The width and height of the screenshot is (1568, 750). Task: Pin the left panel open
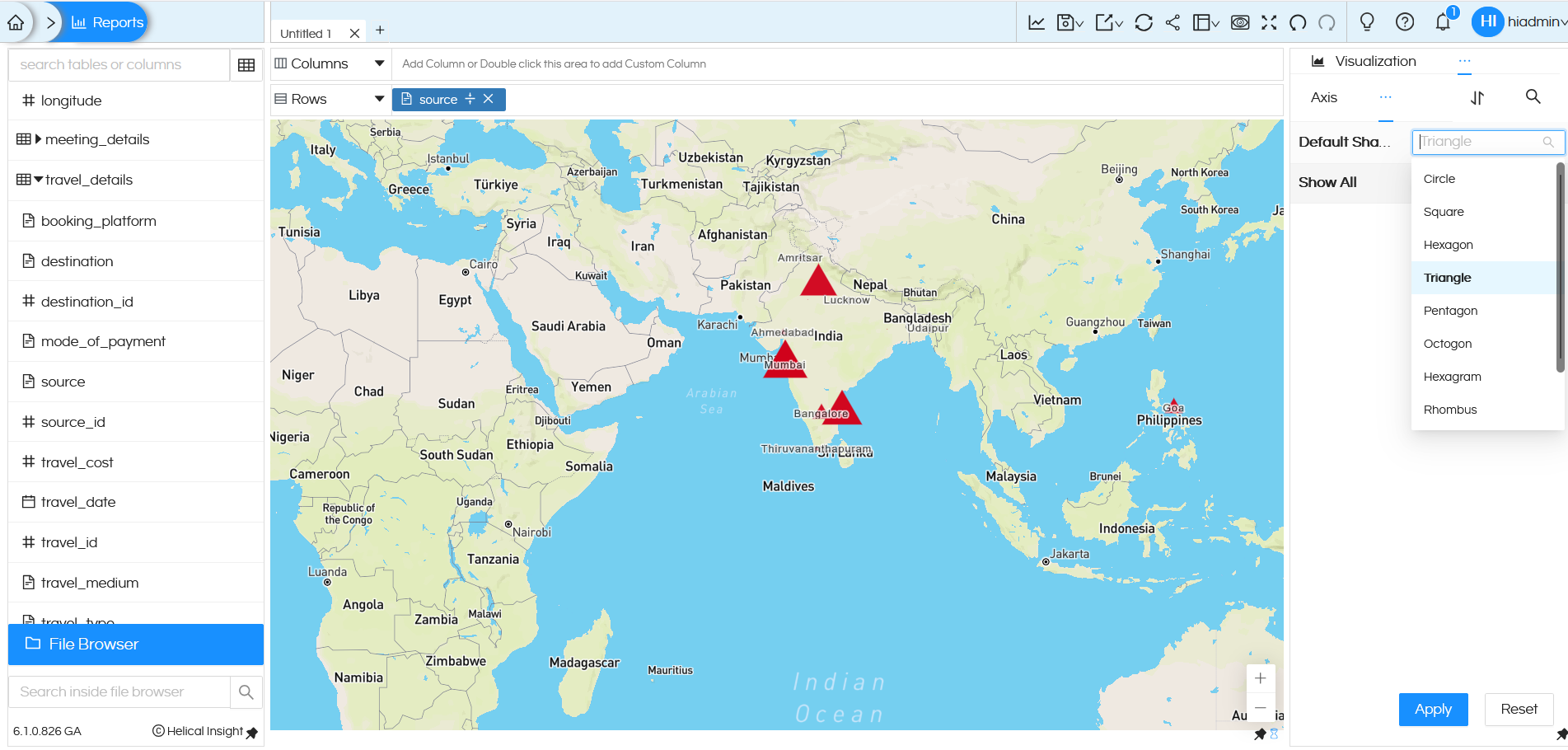pyautogui.click(x=252, y=732)
